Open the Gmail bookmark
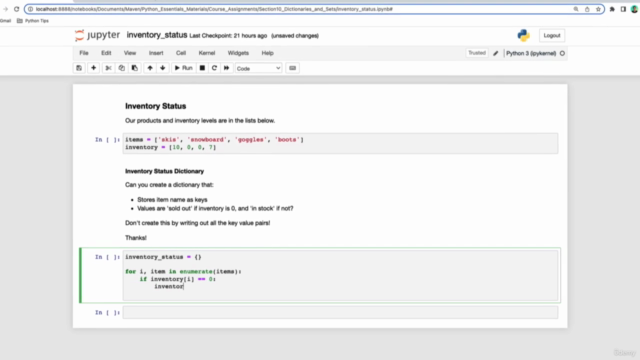The image size is (640, 360). click(5, 21)
